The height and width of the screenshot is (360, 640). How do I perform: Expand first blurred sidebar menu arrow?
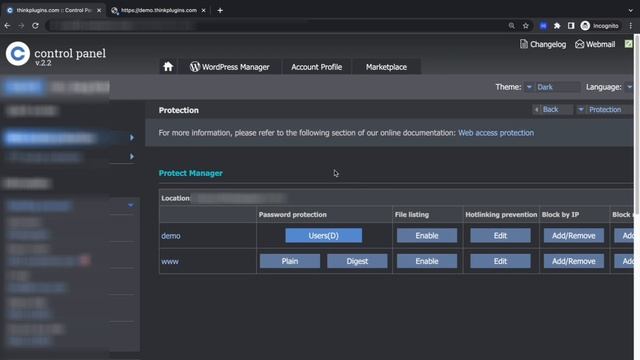131,138
